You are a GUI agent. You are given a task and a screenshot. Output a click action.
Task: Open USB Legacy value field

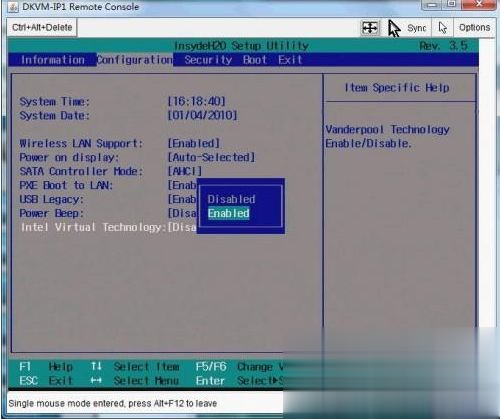182,199
